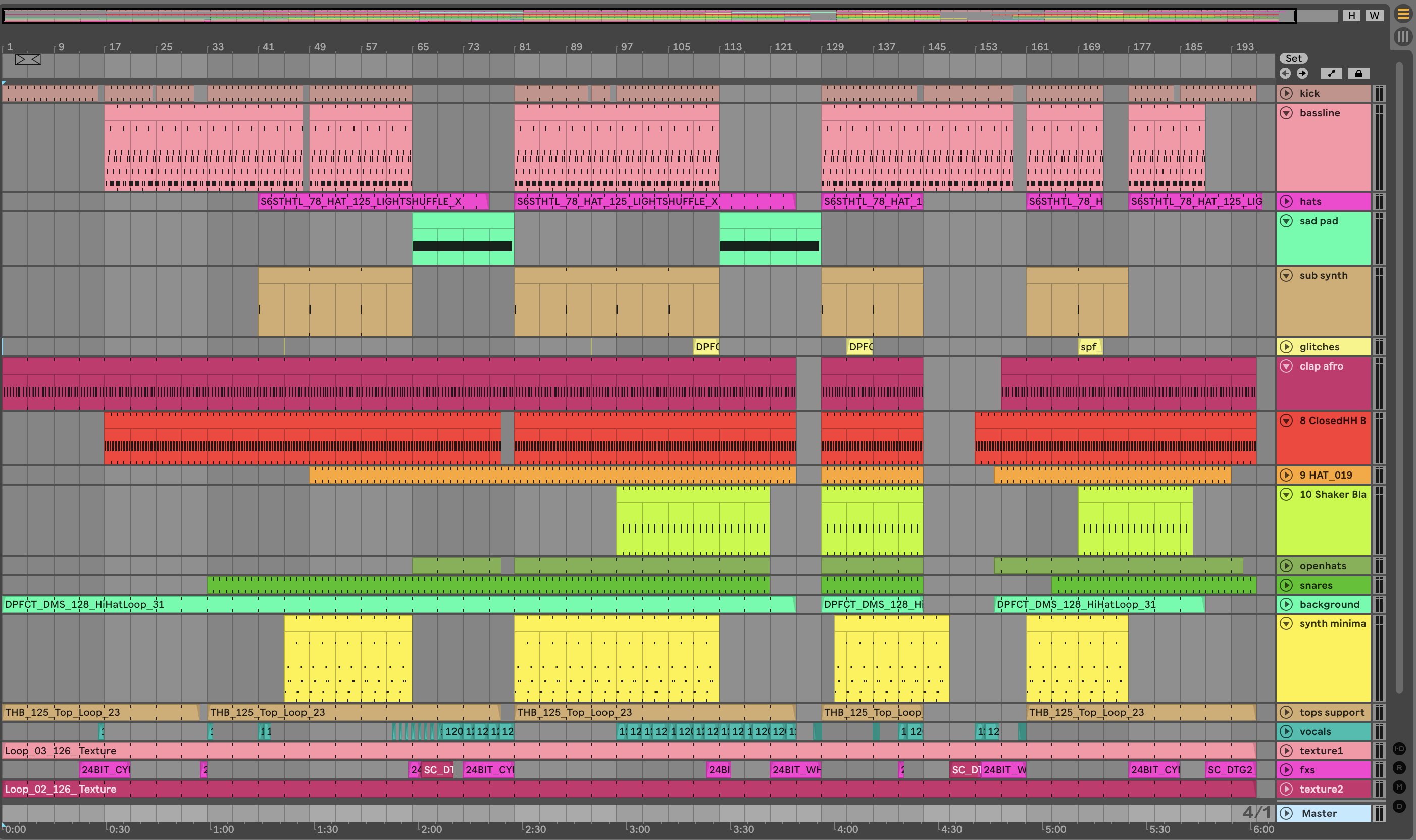Toggle the I-O section visibility
The height and width of the screenshot is (840, 1416).
[1399, 748]
